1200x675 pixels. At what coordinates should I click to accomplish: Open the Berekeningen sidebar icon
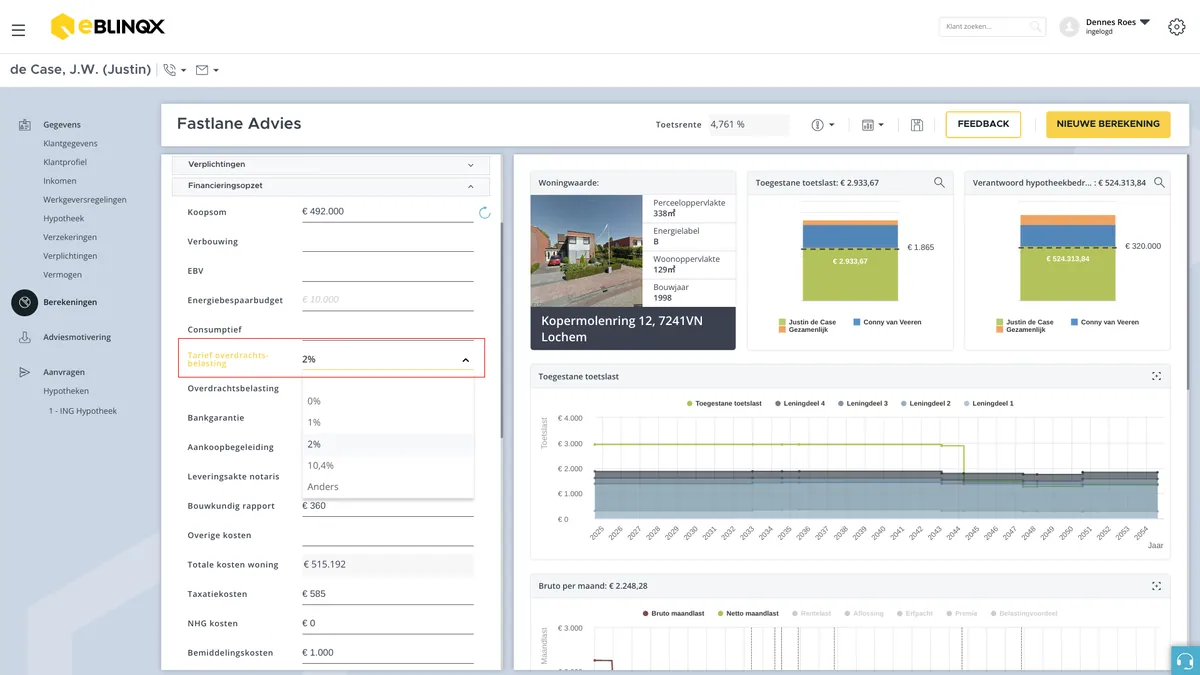click(24, 302)
